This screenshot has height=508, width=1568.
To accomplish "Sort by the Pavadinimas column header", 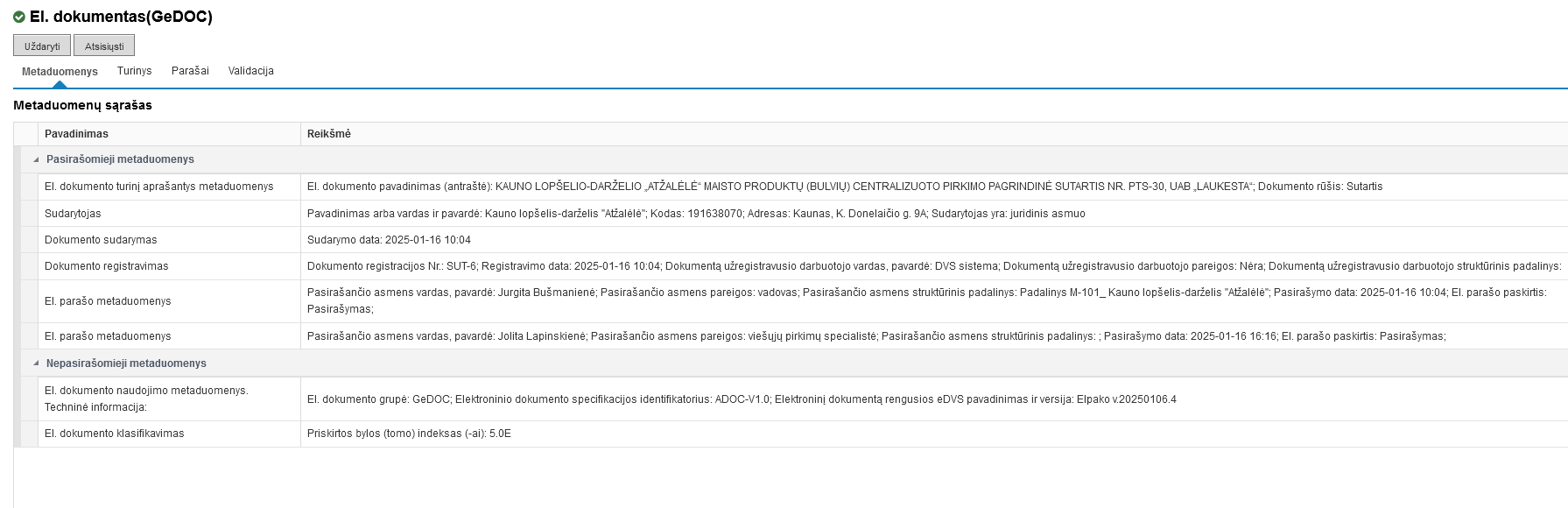I will 77,134.
